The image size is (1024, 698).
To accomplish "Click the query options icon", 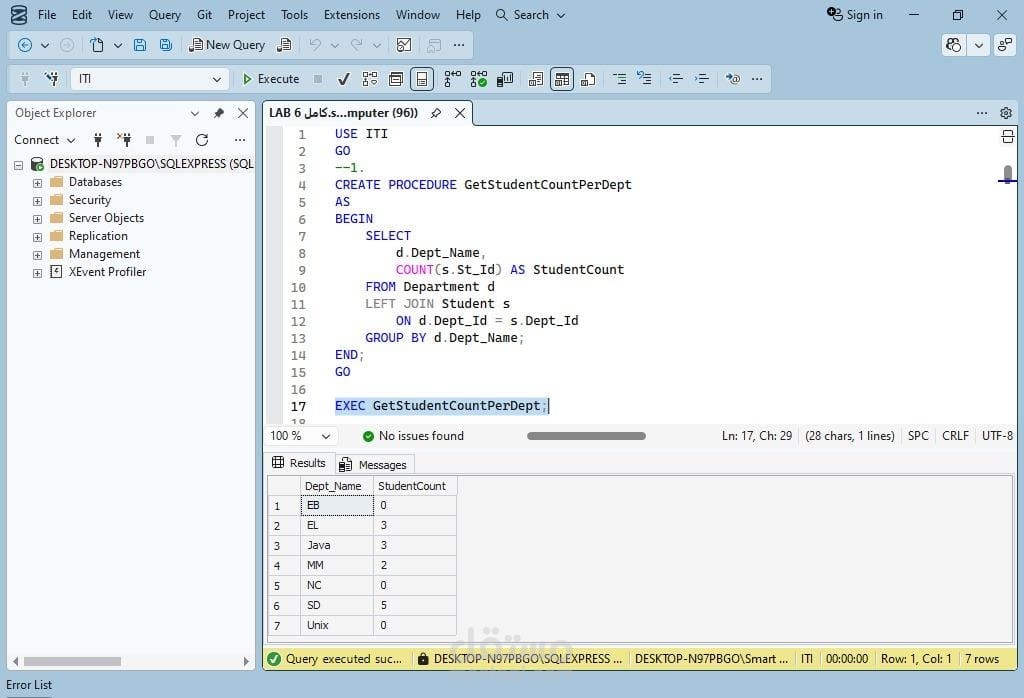I will (396, 79).
